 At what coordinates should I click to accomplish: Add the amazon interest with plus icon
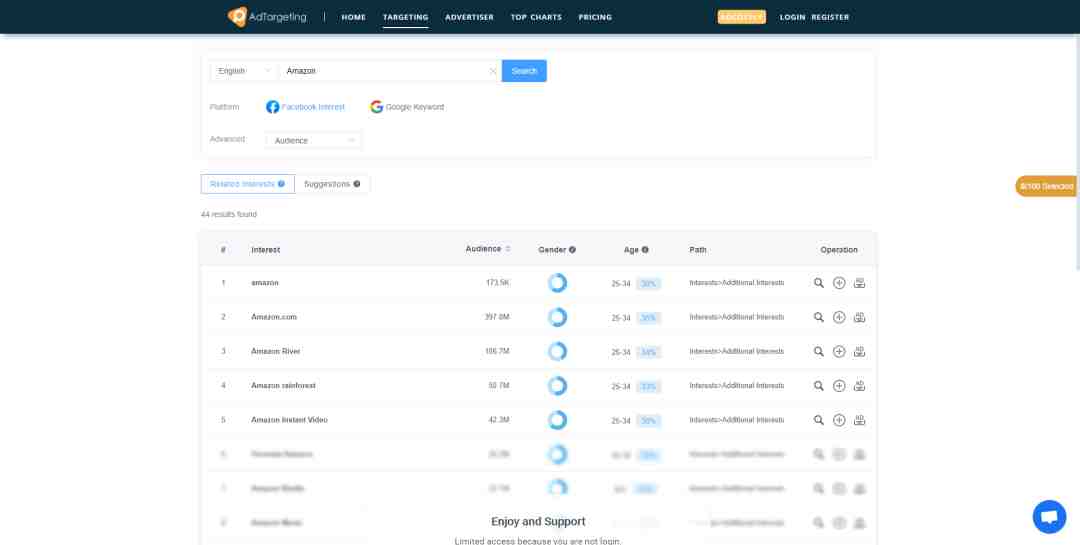(x=839, y=283)
